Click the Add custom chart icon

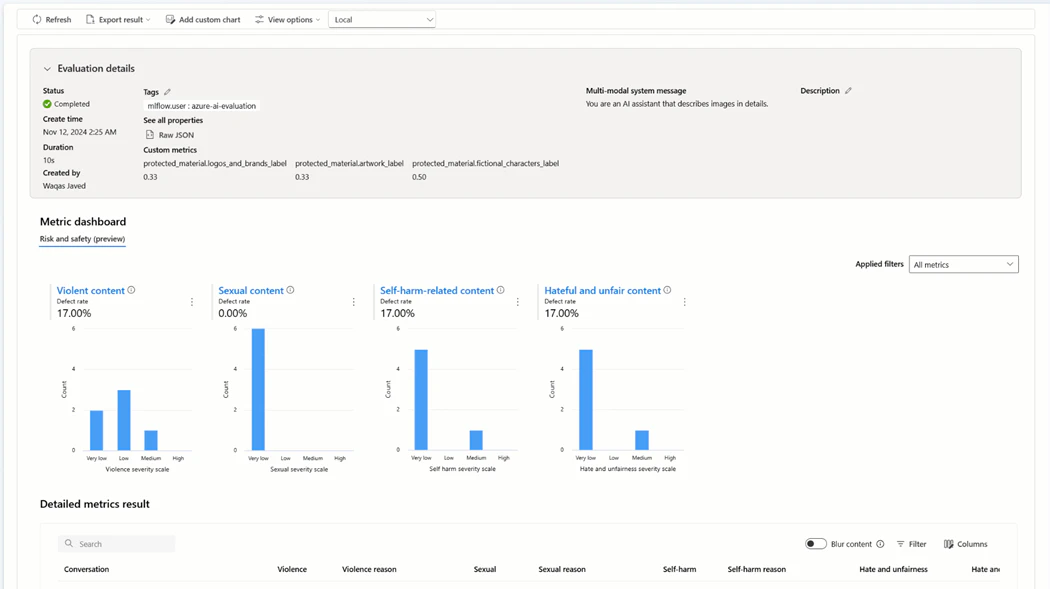coord(170,19)
